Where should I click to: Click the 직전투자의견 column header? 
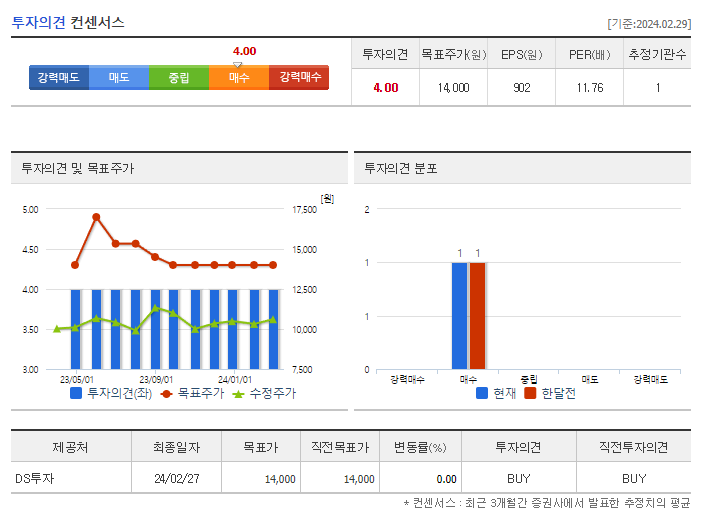pos(634,447)
